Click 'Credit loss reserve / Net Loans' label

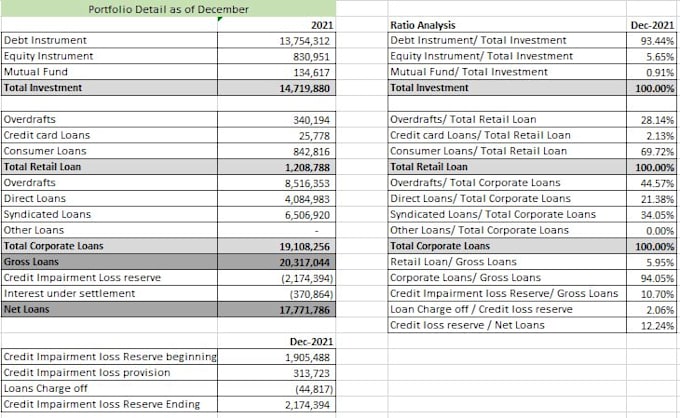[507, 325]
